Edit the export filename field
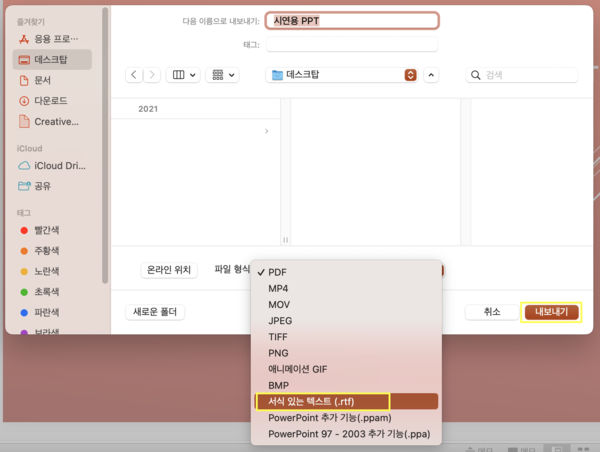600x452 pixels. tap(352, 21)
